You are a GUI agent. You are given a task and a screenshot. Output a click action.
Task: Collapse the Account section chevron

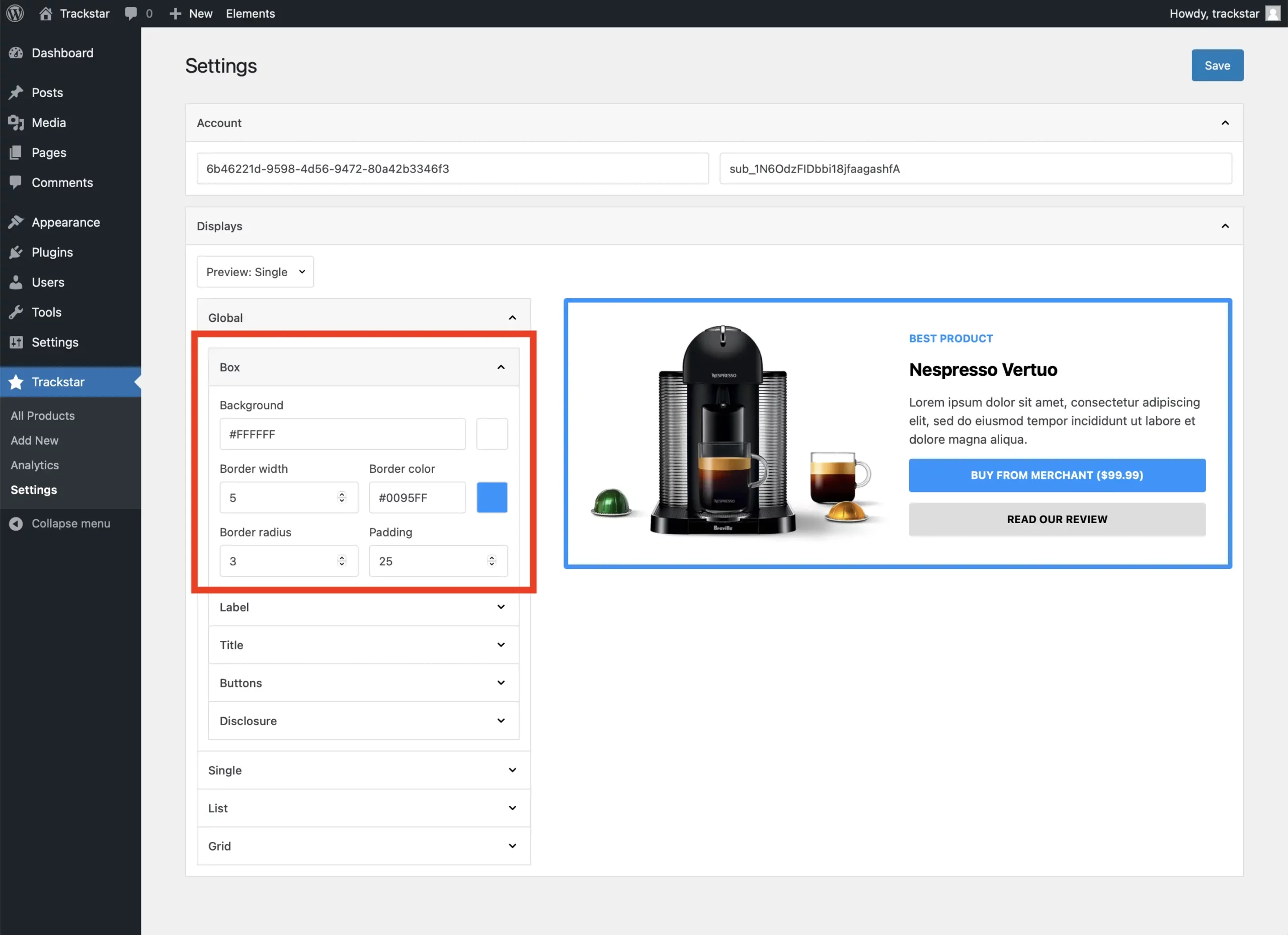coord(1225,123)
